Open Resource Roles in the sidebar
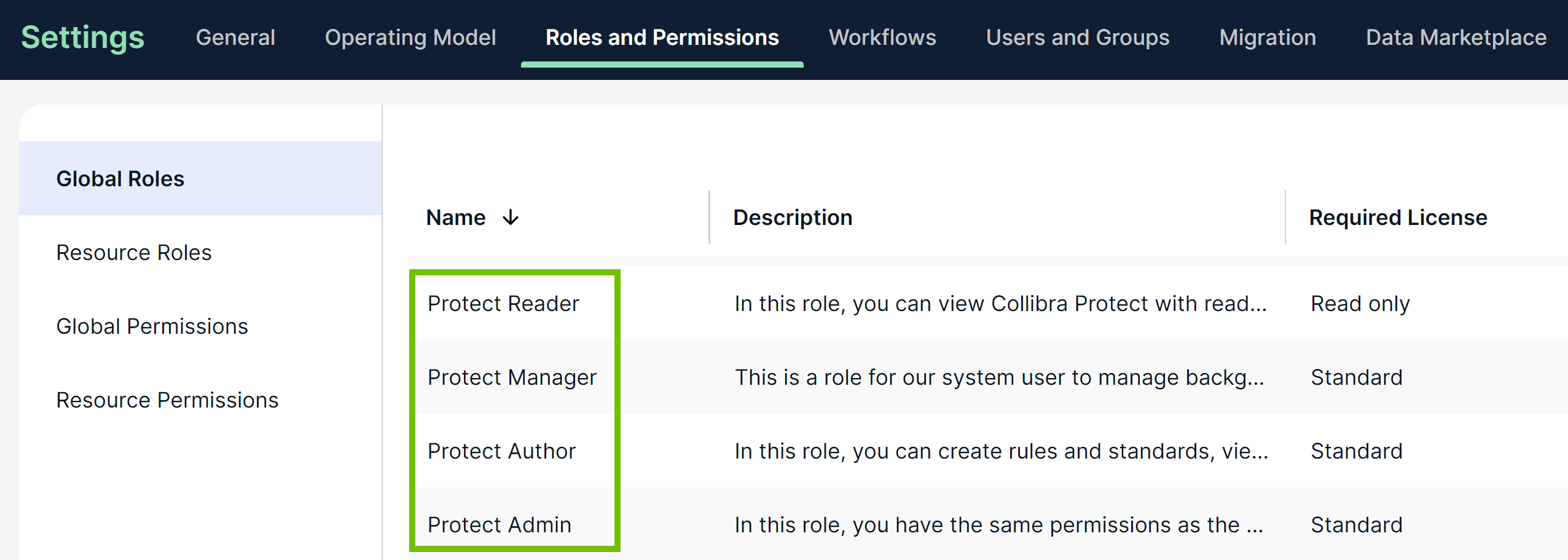The width and height of the screenshot is (1568, 560). coord(134,253)
